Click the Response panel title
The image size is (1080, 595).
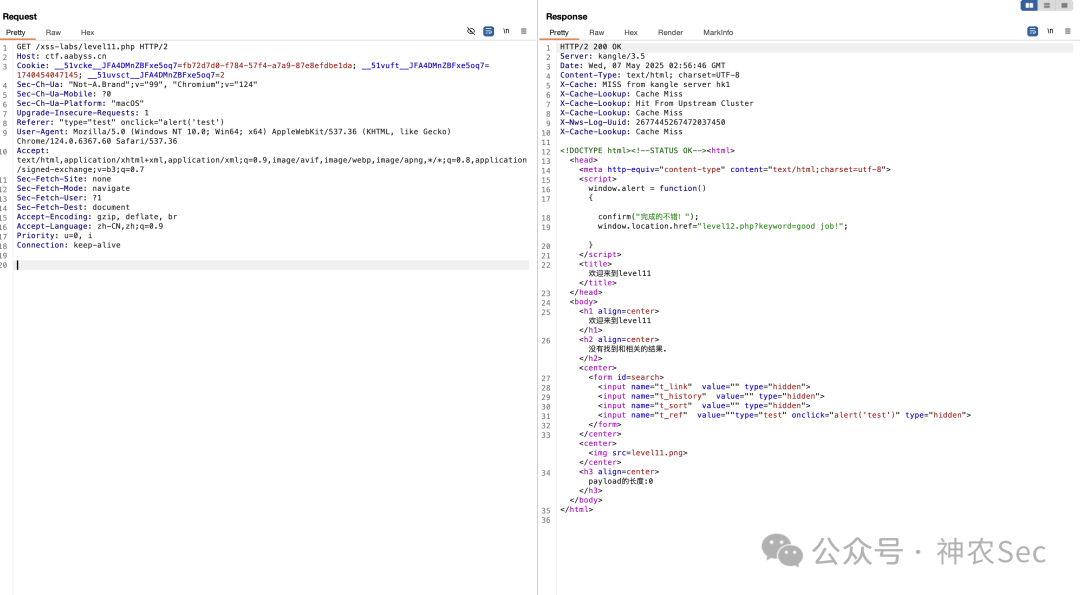[x=566, y=17]
